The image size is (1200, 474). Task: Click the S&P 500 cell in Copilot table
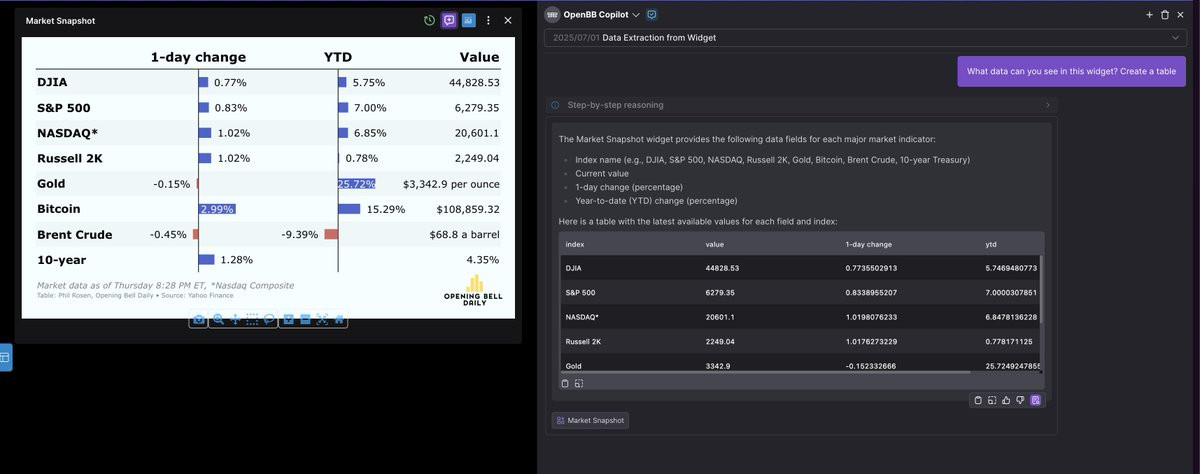578,292
